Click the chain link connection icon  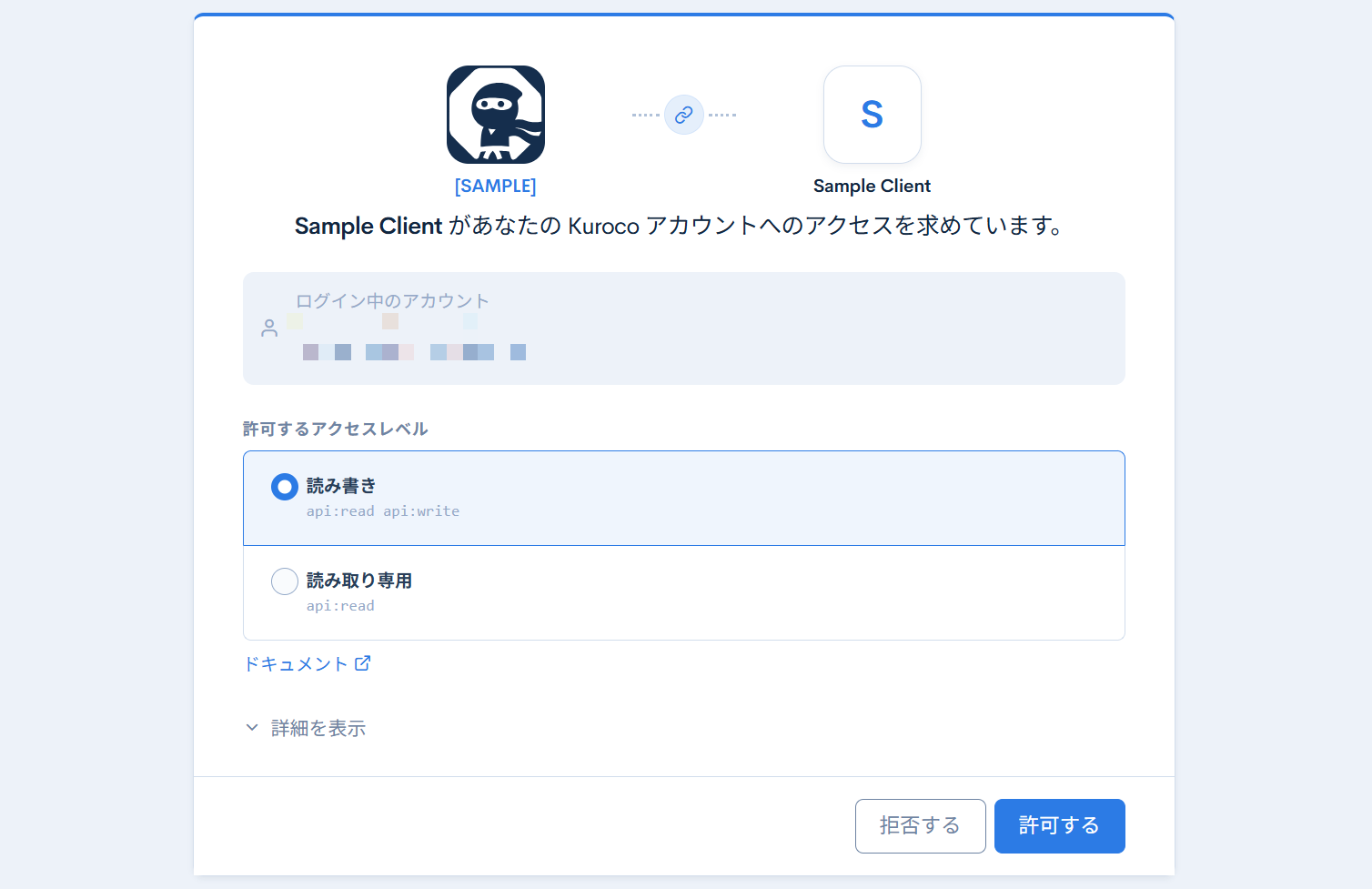[x=684, y=115]
